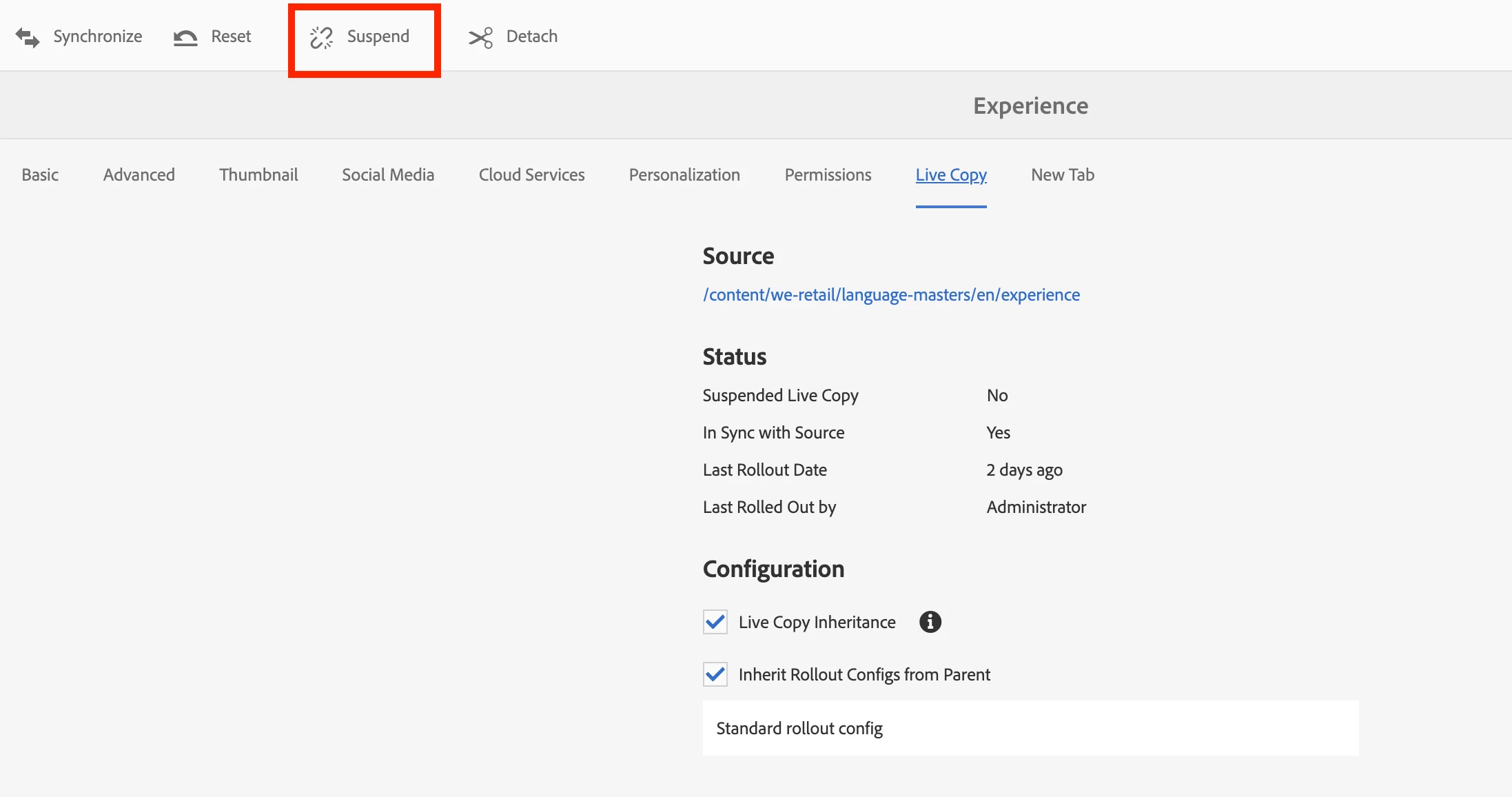The height and width of the screenshot is (797, 1512).
Task: View the Permissions tab
Action: (828, 175)
